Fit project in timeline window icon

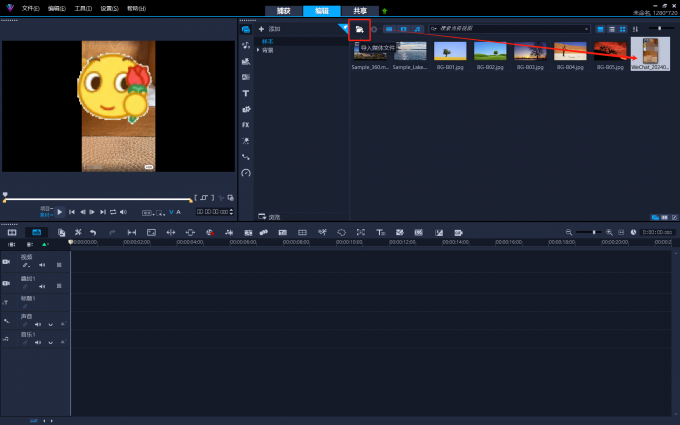click(621, 232)
